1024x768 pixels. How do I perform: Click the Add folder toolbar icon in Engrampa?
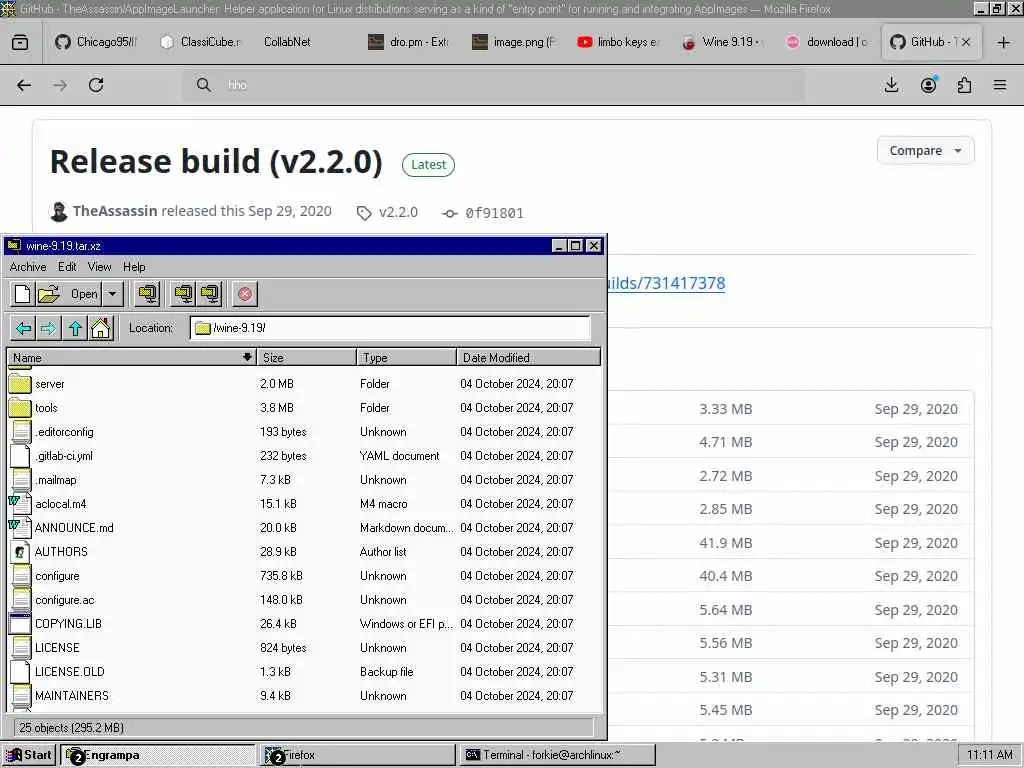tap(210, 294)
